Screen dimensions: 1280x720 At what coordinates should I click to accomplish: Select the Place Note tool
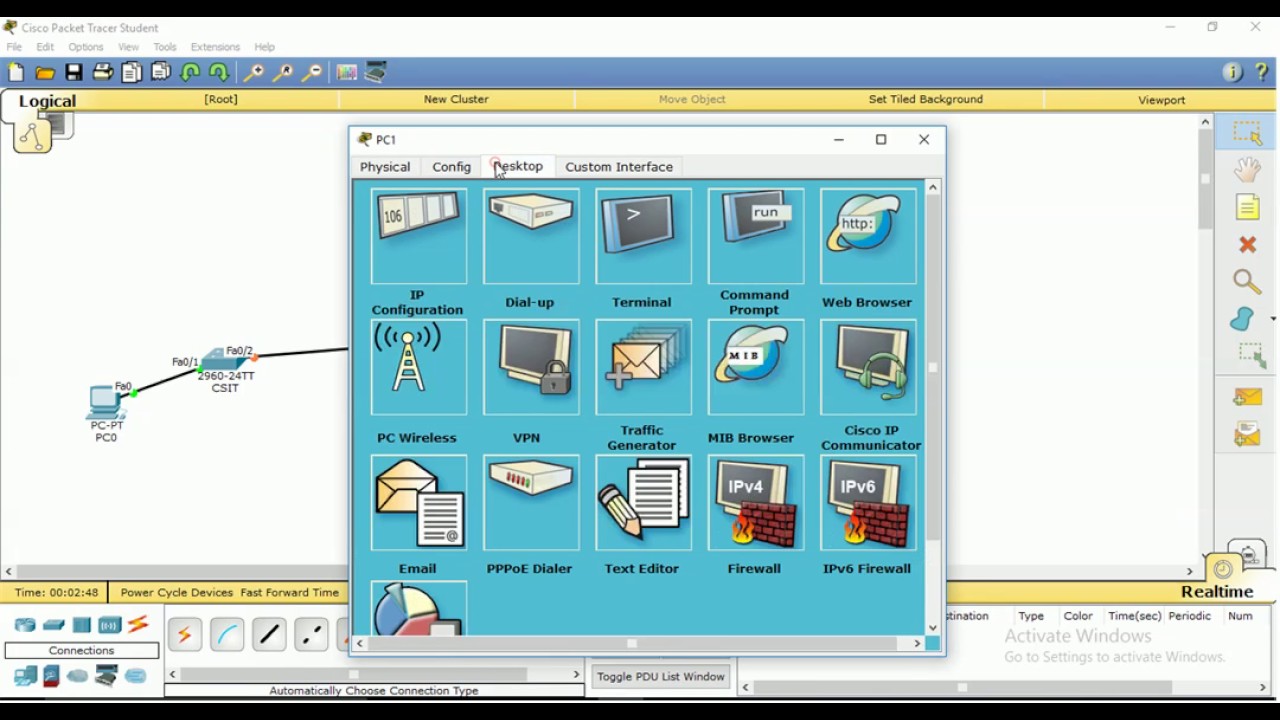point(1247,207)
